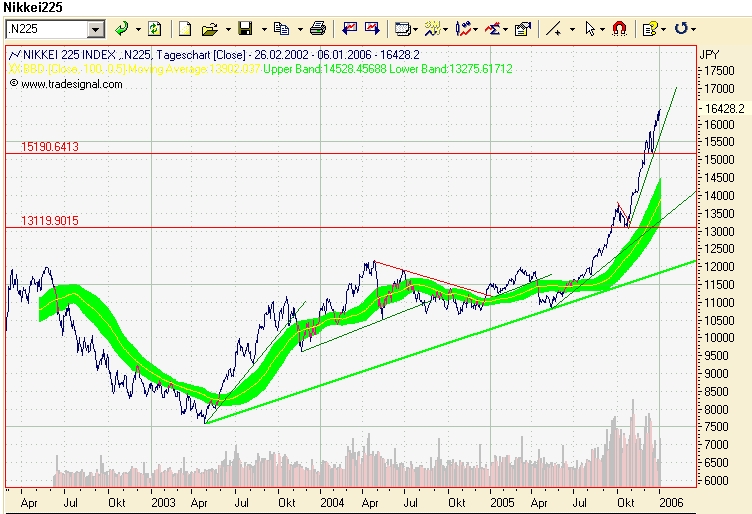752x514 pixels.
Task: Expand the drawing tool dropdown arrow
Action: coord(572,30)
